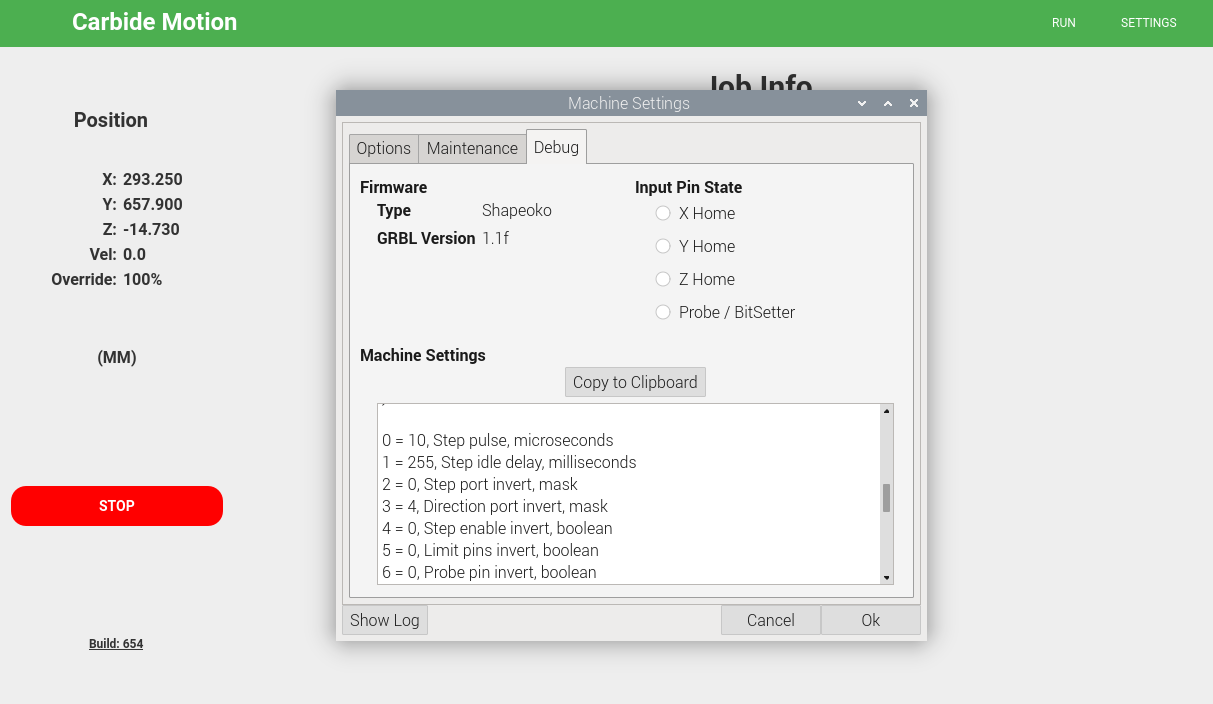Viewport: 1213px width, 704px height.
Task: Close the Machine Settings dialog
Action: tap(913, 104)
